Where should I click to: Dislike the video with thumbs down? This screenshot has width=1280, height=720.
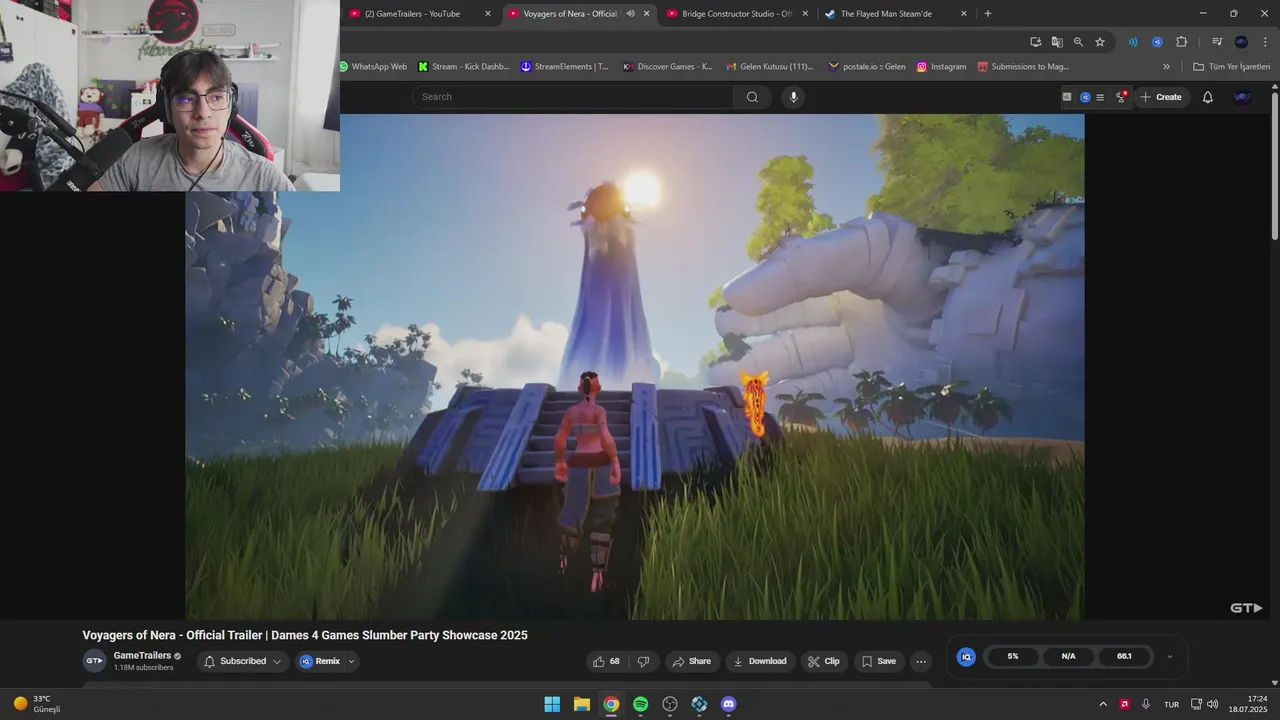[x=643, y=661]
